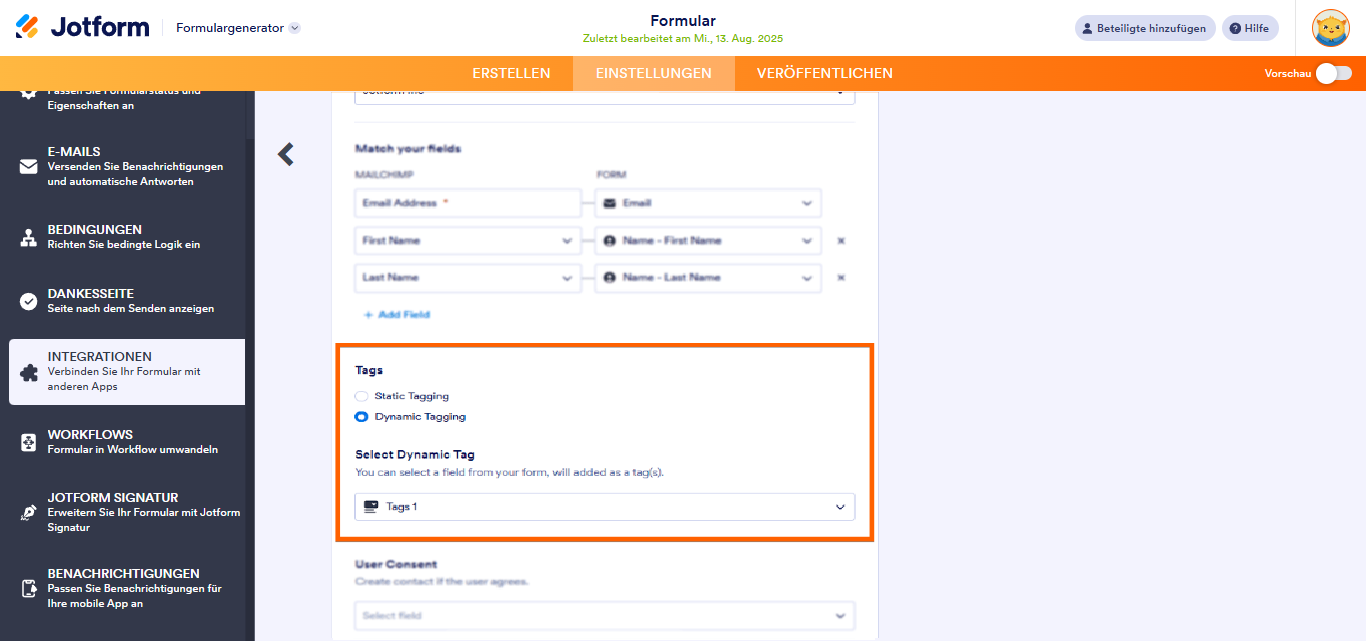Viewport: 1366px width, 641px height.
Task: Go to the Erstellen tab
Action: point(511,73)
